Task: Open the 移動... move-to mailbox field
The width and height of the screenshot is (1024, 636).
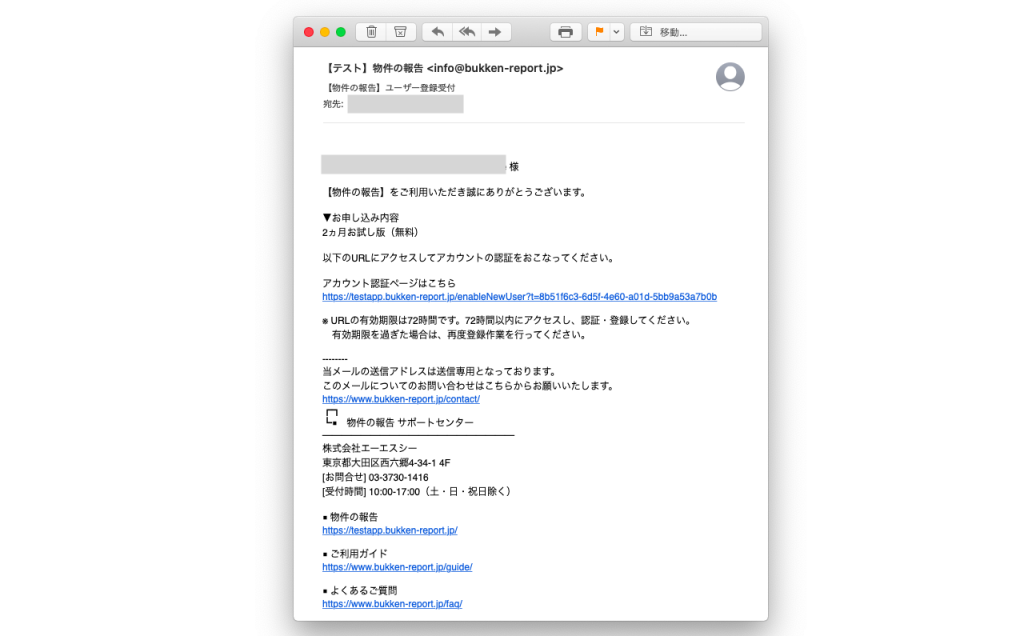Action: pyautogui.click(x=696, y=32)
